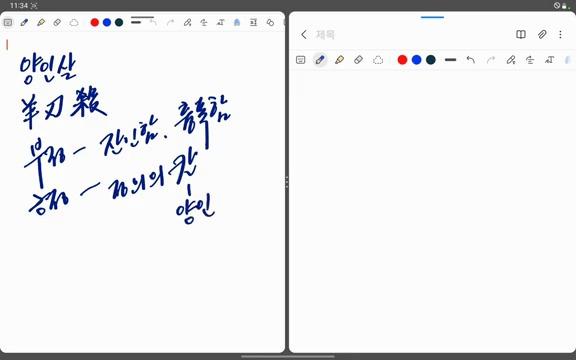Select the lasso tool in left note
This screenshot has width=576, height=360.
click(x=74, y=22)
